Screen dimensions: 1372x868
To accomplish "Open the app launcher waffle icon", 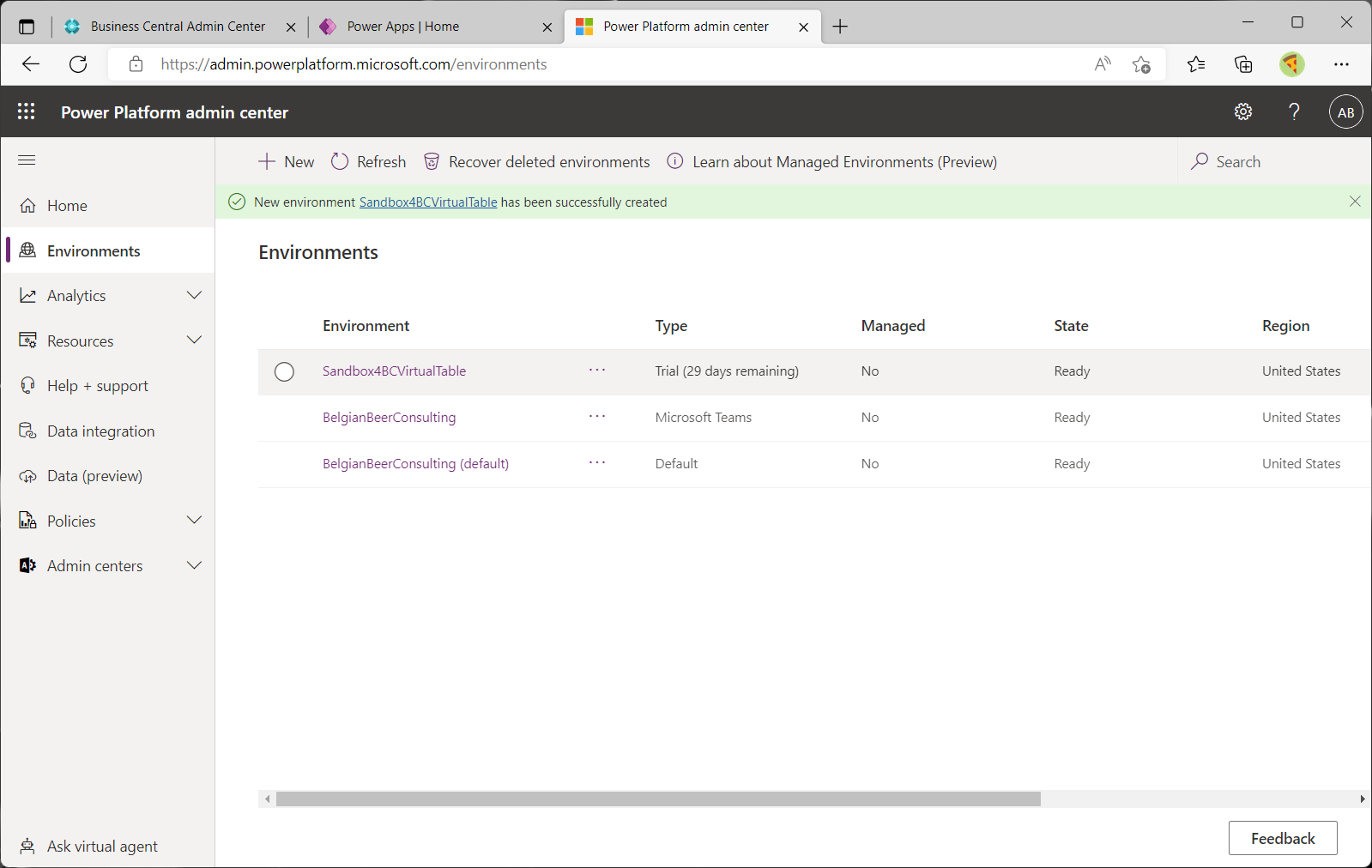I will click(27, 112).
